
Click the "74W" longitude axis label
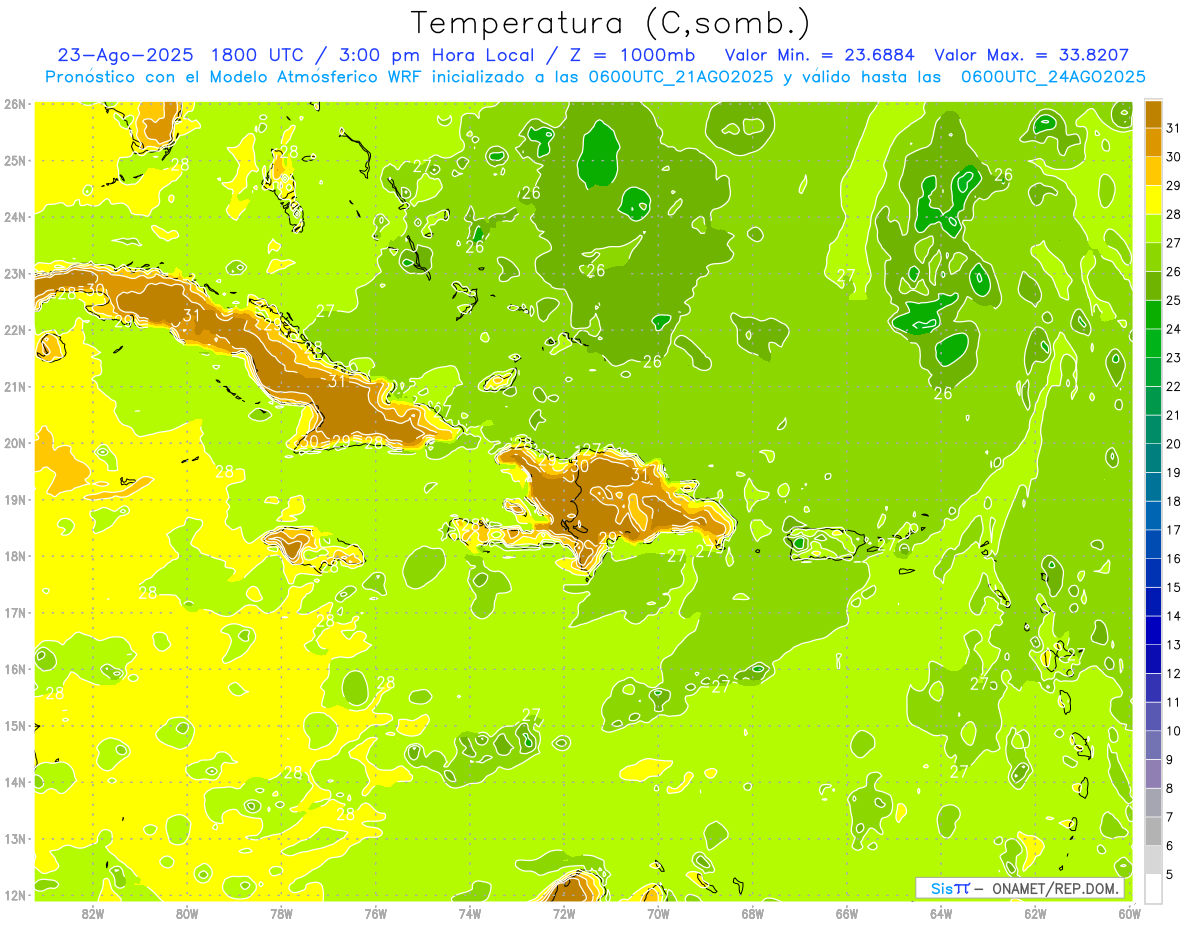(x=470, y=913)
